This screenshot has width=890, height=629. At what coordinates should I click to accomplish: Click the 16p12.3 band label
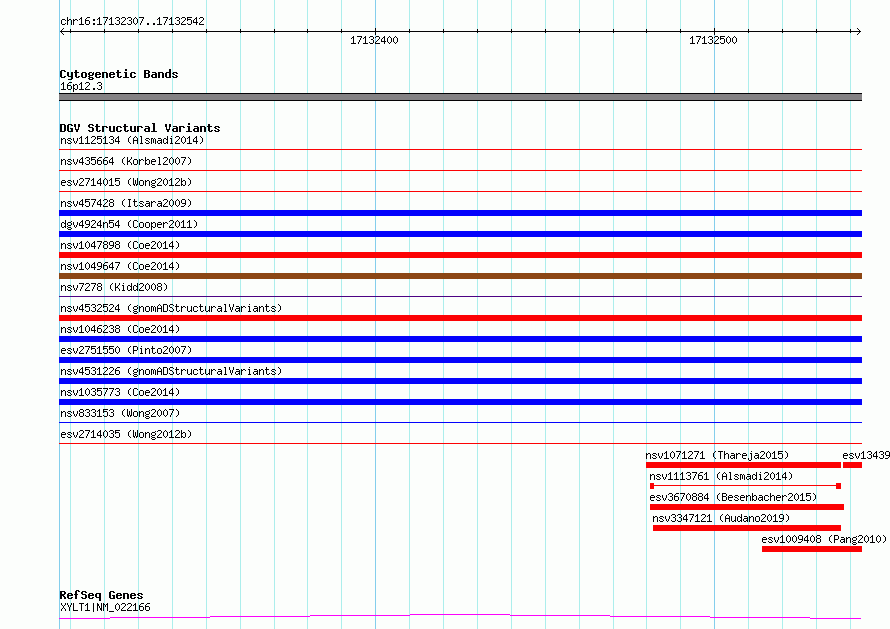(x=81, y=86)
